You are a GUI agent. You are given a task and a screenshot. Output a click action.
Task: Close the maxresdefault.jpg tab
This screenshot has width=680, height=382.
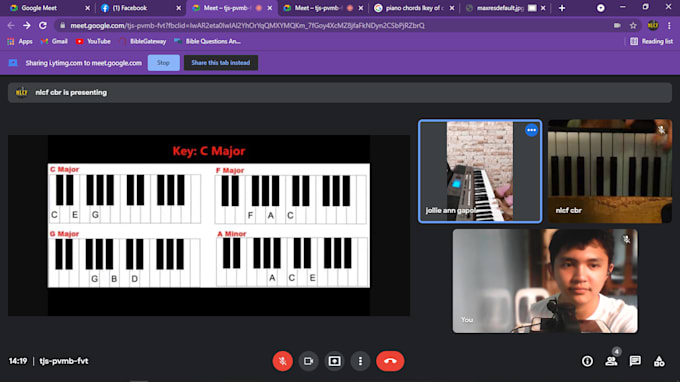point(543,8)
